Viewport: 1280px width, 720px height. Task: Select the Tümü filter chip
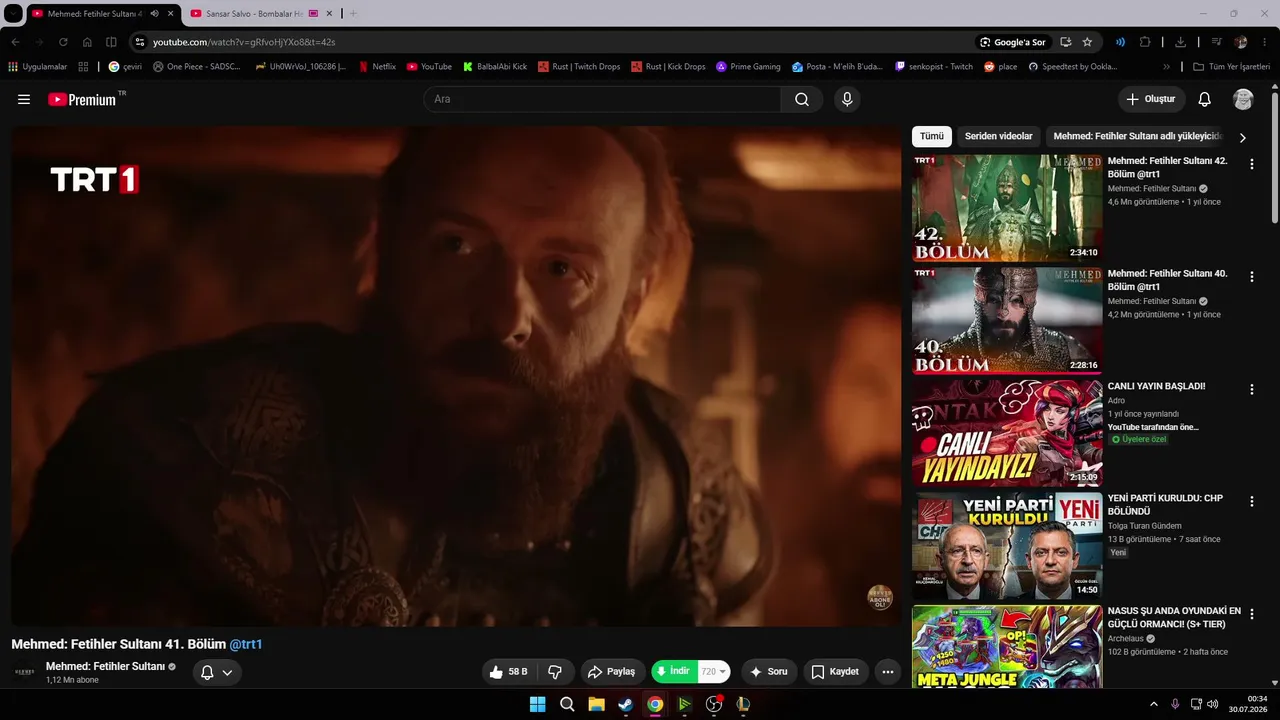click(x=932, y=136)
